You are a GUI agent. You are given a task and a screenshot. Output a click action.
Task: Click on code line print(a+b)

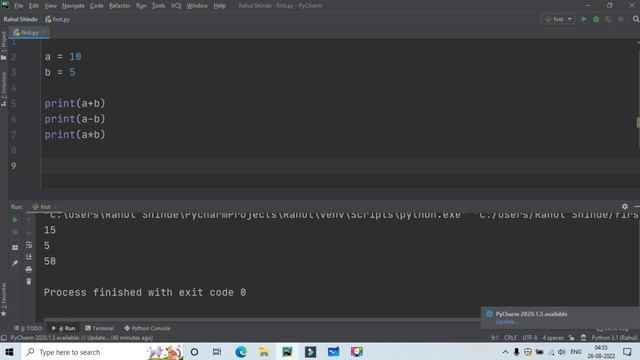[x=75, y=104]
